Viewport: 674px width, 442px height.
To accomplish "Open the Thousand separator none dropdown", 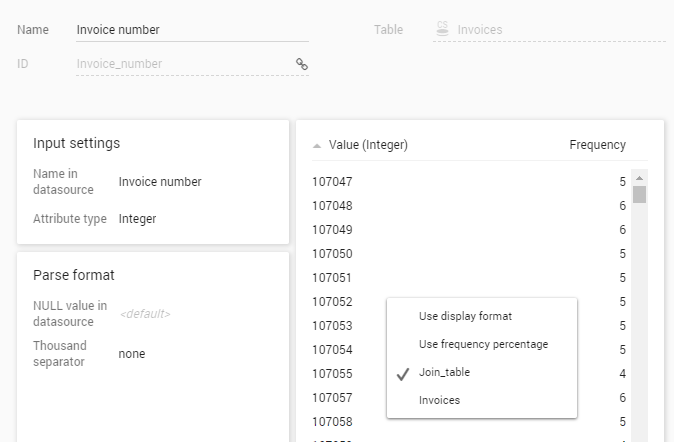I will (x=132, y=353).
